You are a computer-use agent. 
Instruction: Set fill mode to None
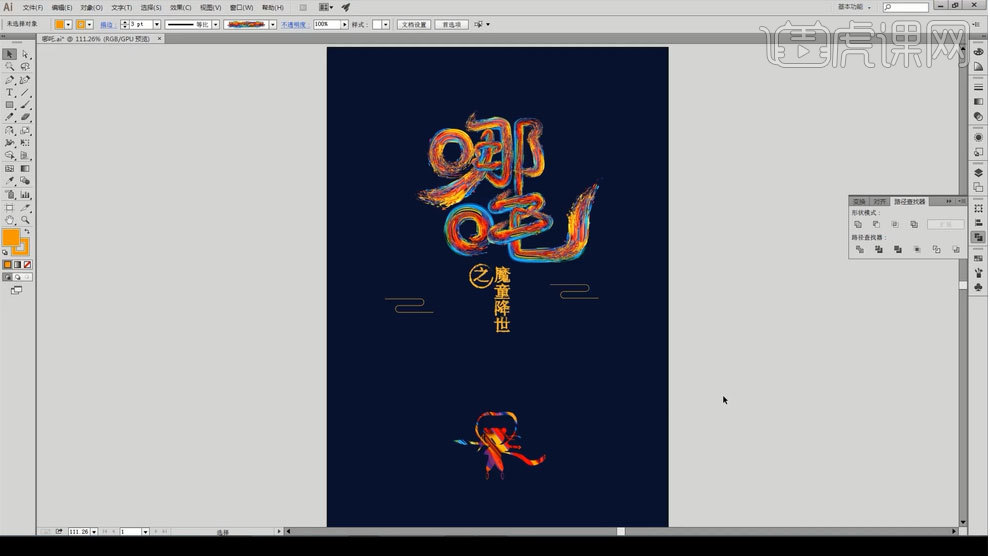point(27,265)
